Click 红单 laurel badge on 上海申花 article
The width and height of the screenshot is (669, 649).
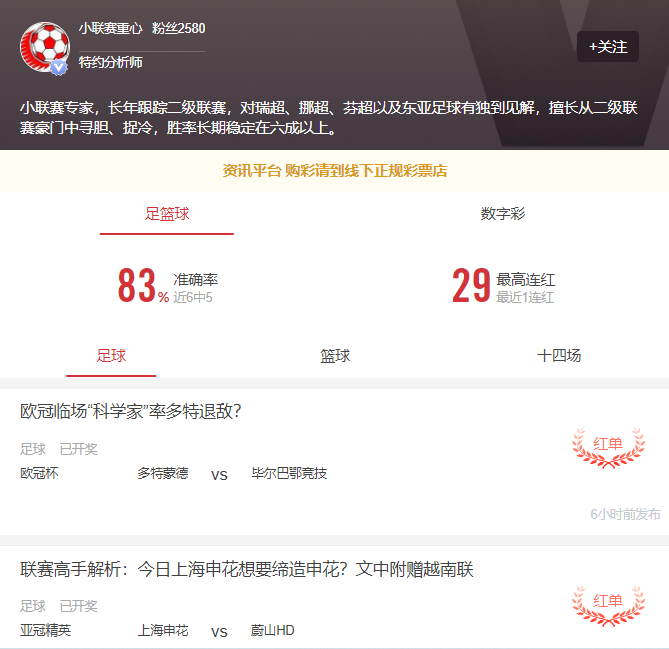pyautogui.click(x=608, y=605)
